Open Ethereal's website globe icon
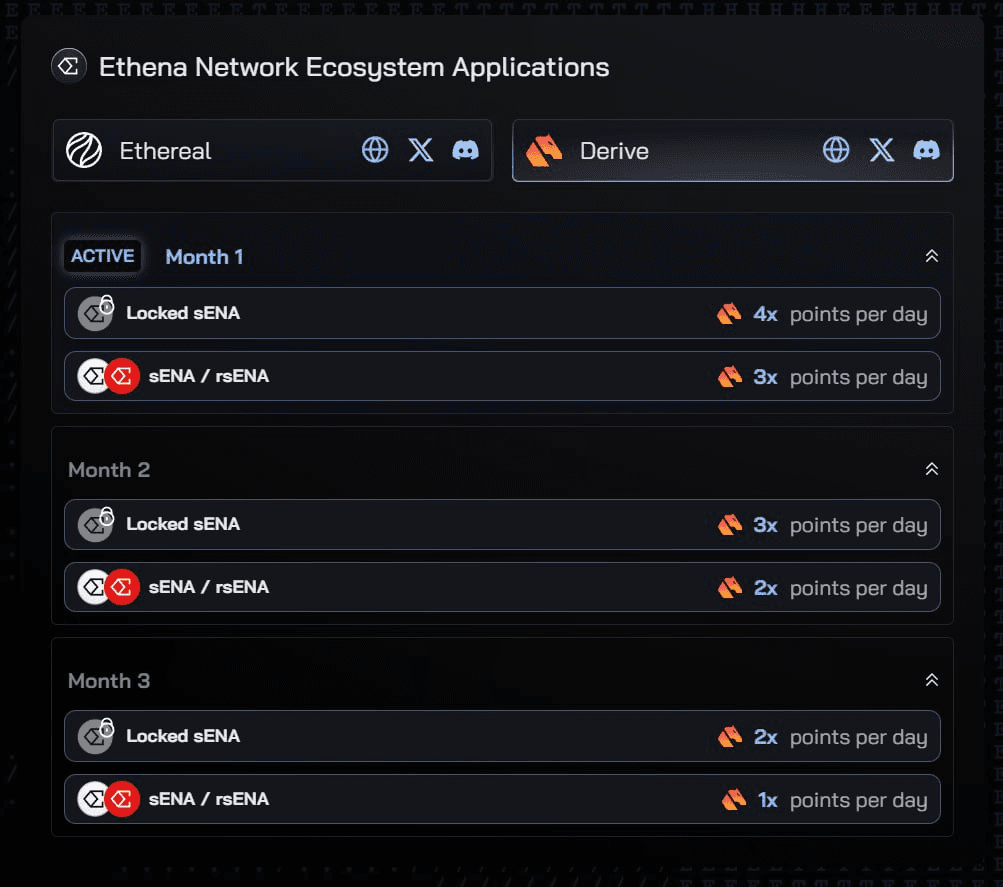This screenshot has height=887, width=1003. pyautogui.click(x=375, y=150)
